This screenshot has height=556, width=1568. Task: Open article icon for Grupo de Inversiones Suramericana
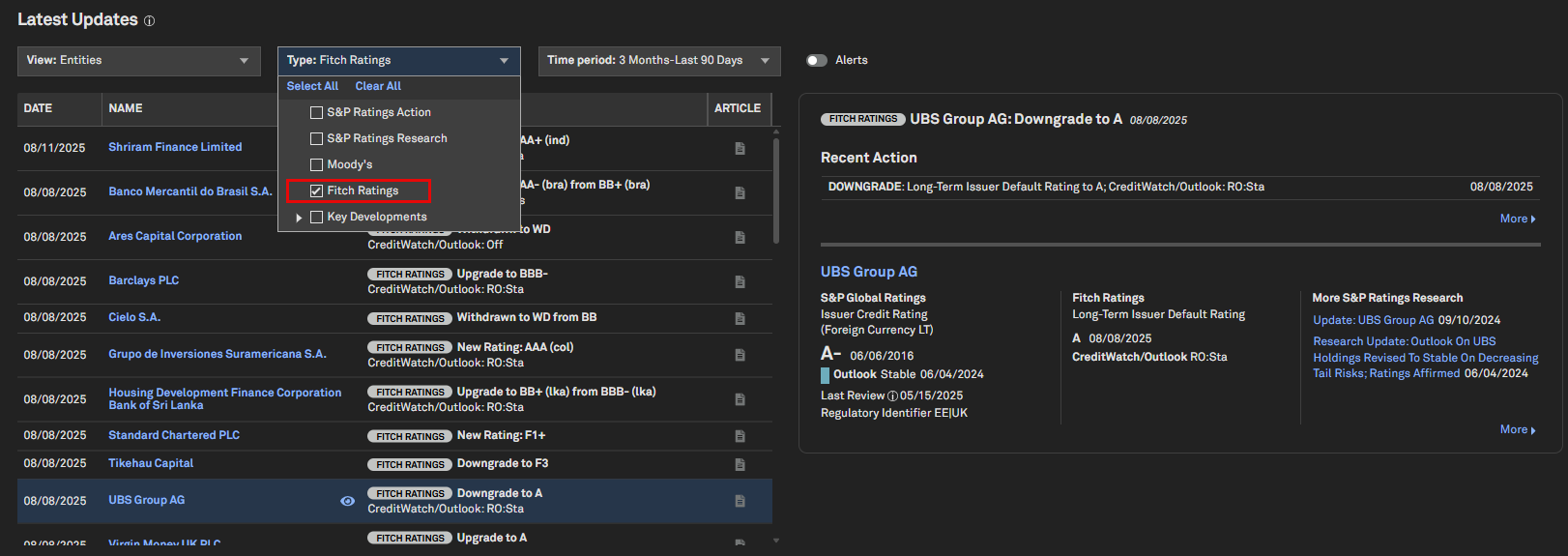[x=740, y=355]
